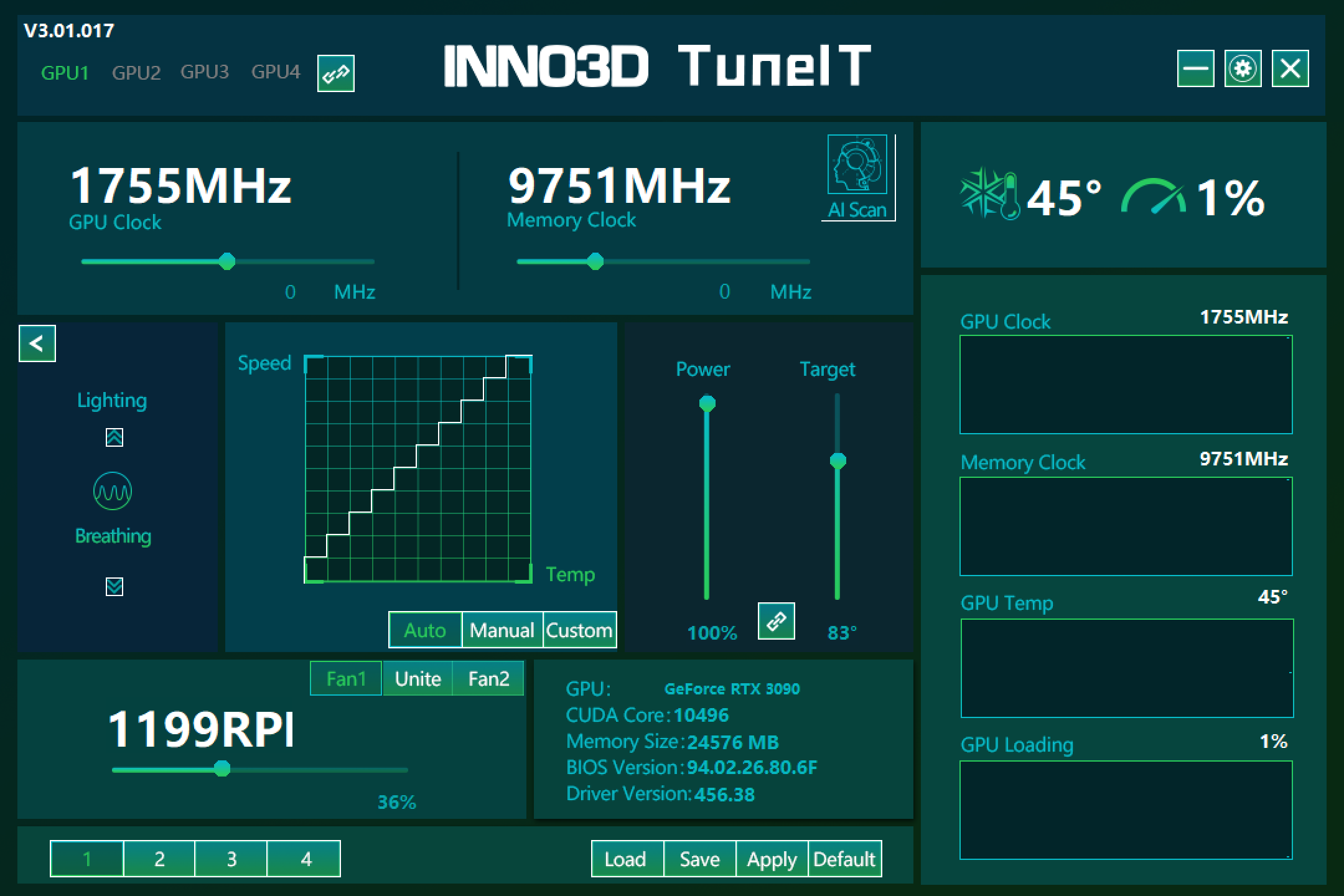Click the GPU Loading monitoring graph
Viewport: 1344px width, 896px height.
click(1126, 810)
